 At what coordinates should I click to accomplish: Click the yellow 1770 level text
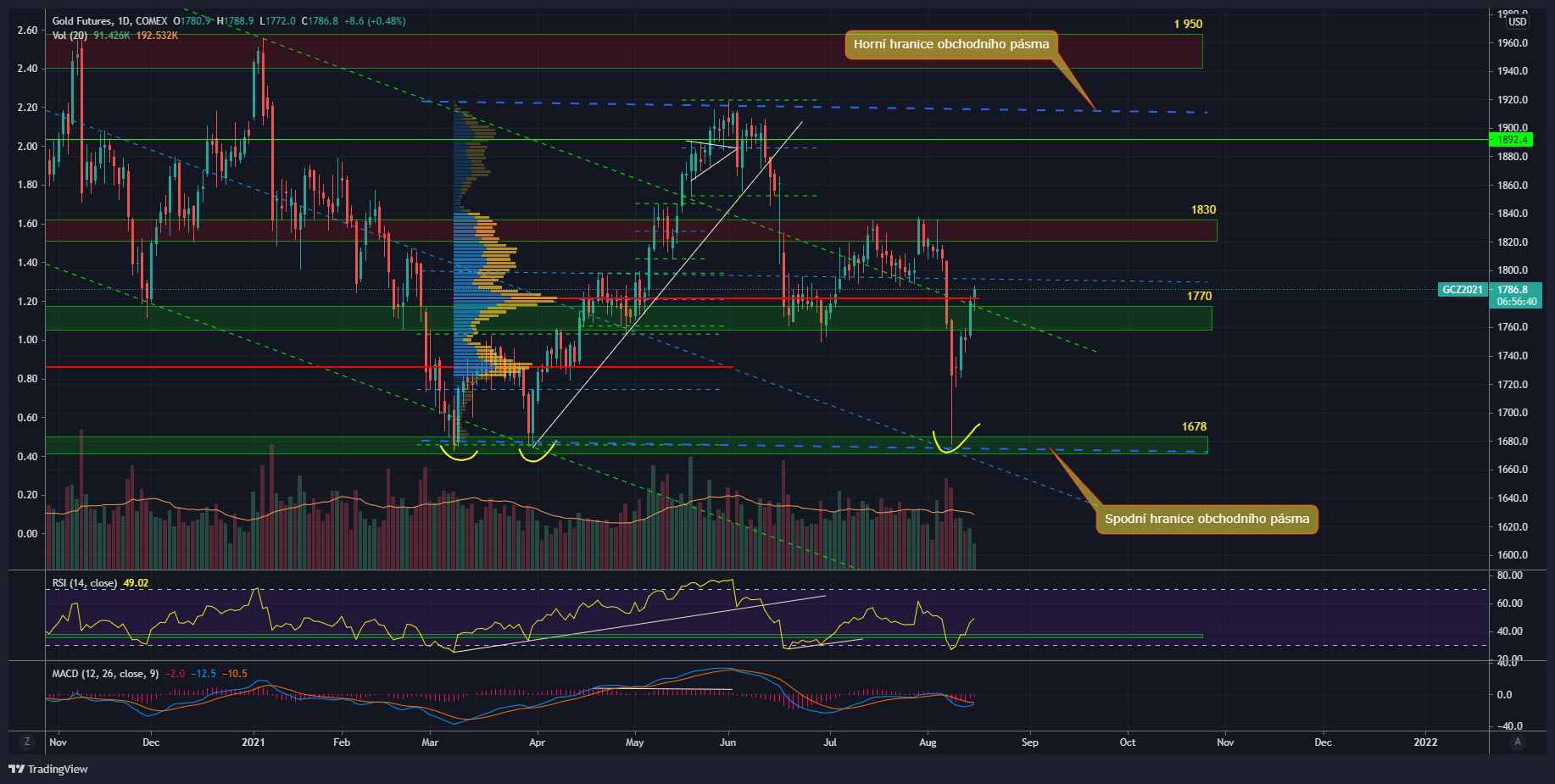click(1199, 296)
